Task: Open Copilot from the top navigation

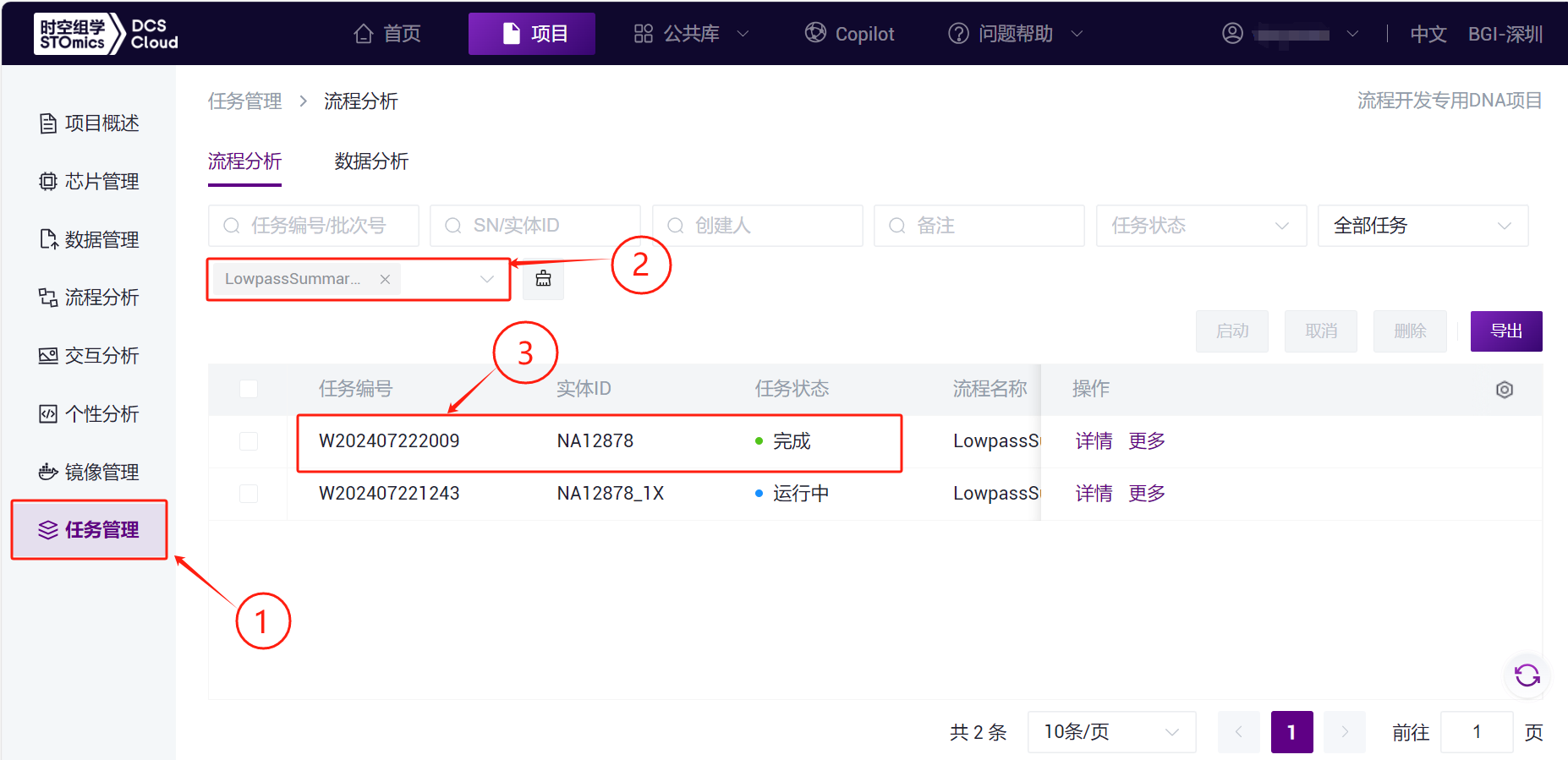Action: [x=849, y=34]
